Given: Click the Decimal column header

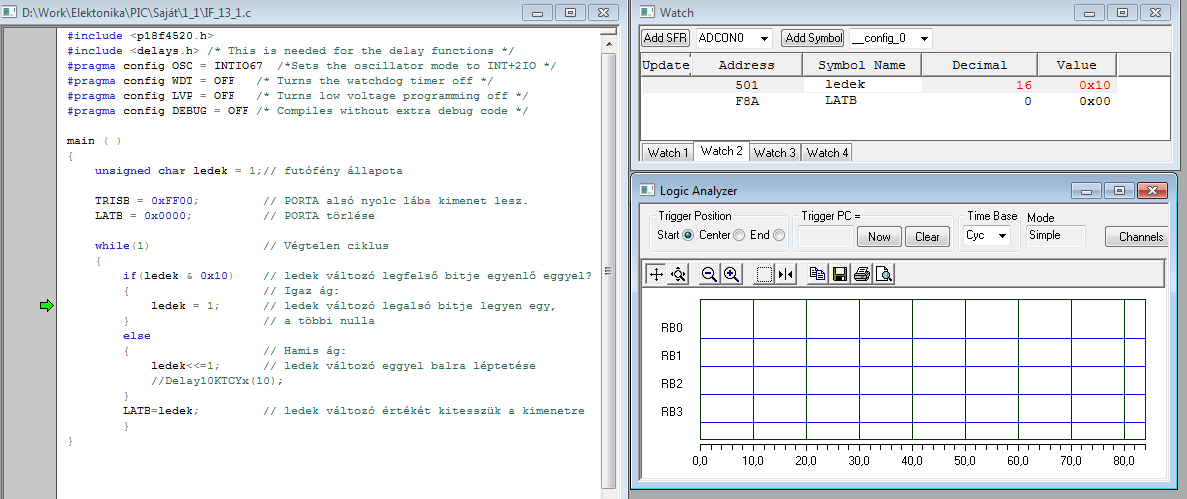Looking at the screenshot, I should 979,65.
